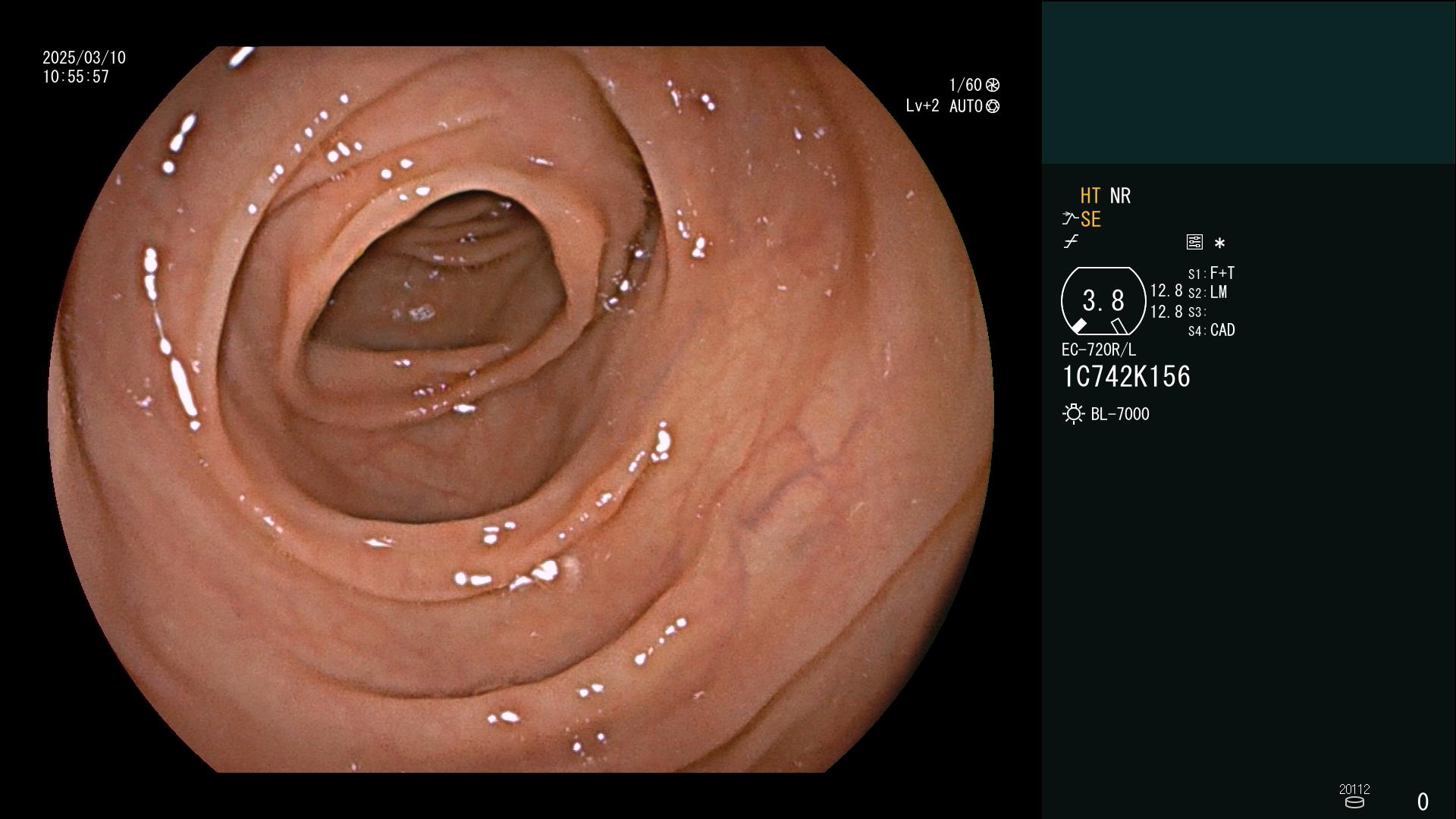Click the Lv+2 brightness level

tap(922, 106)
